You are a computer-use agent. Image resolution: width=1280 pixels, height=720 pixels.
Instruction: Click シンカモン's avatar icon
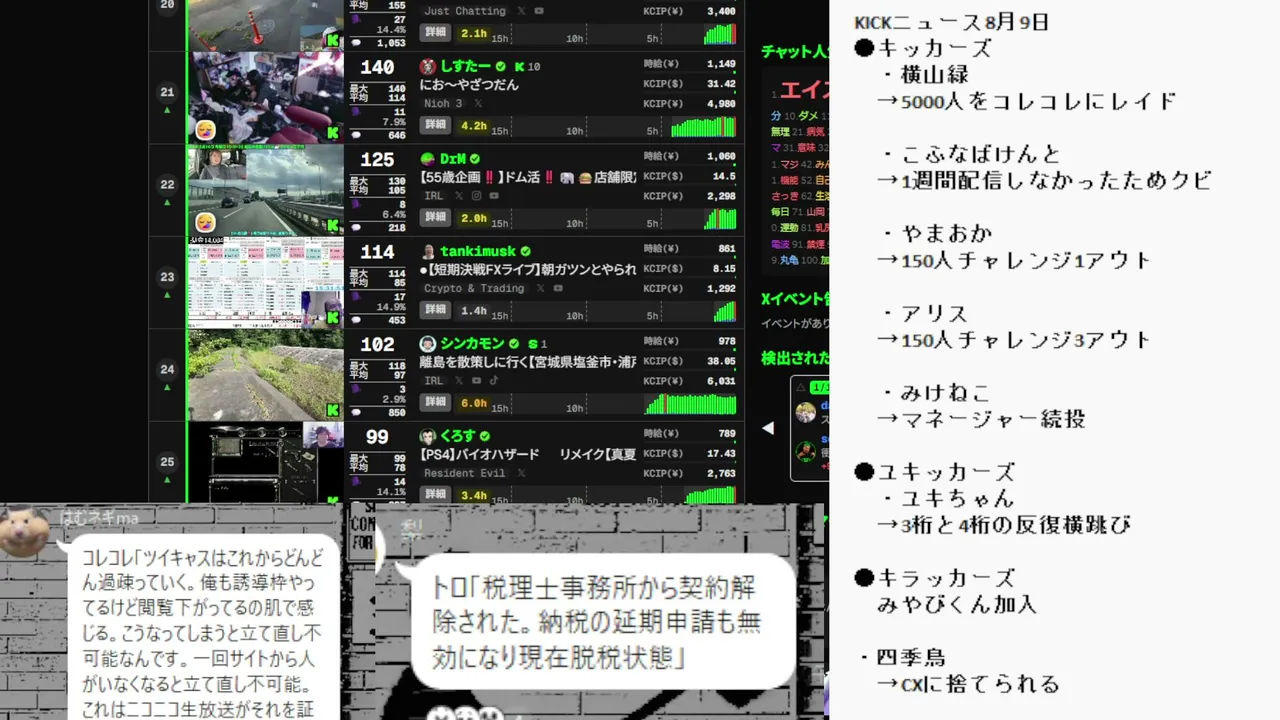[x=428, y=344]
